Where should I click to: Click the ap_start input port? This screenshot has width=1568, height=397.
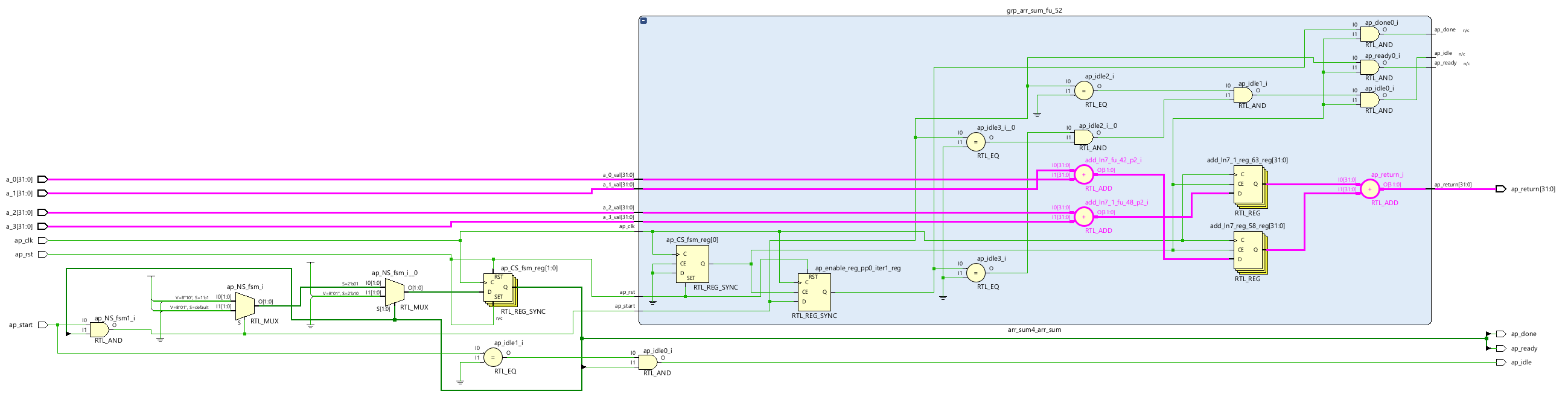pos(43,325)
